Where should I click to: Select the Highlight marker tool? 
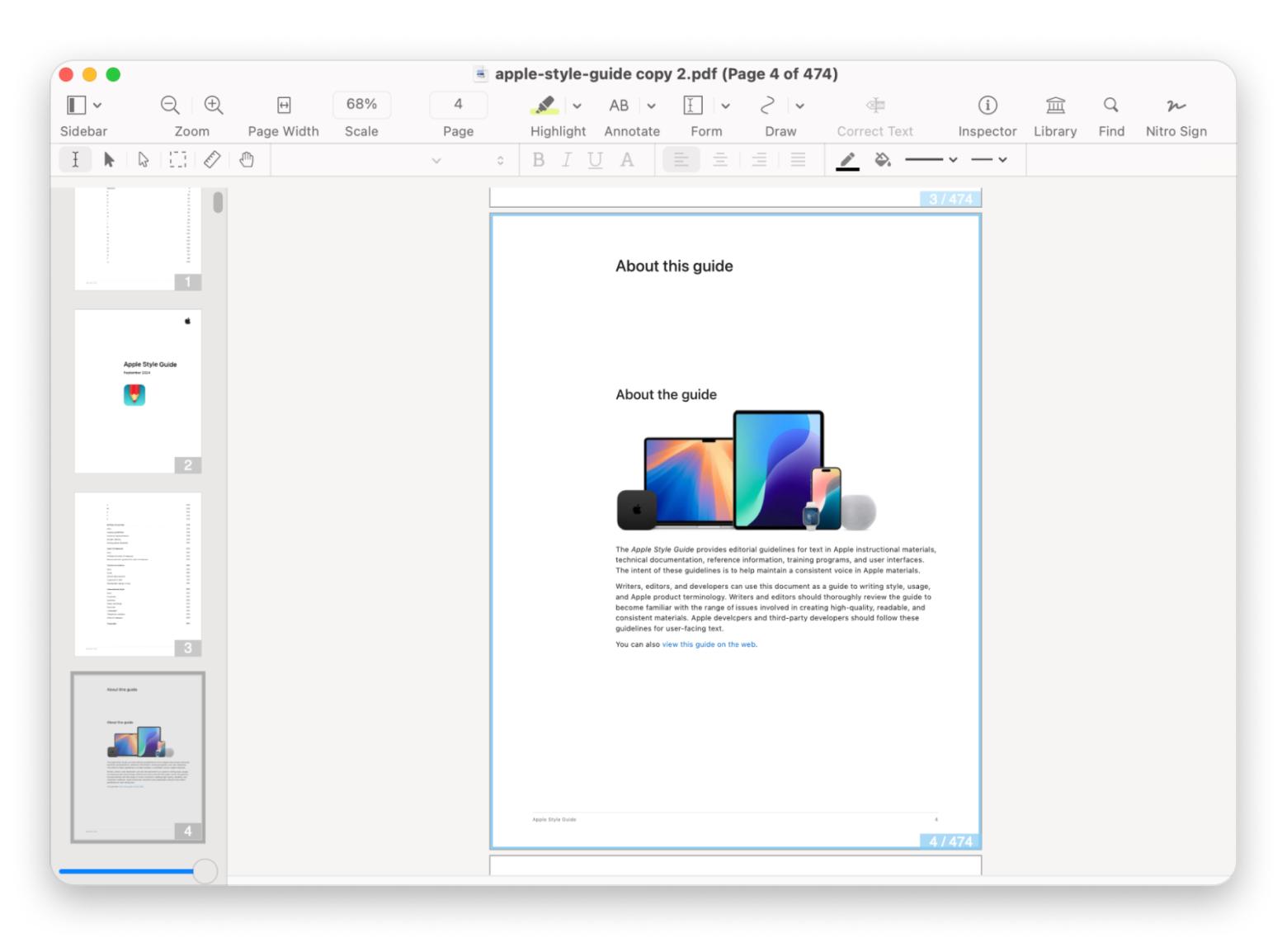(x=544, y=105)
